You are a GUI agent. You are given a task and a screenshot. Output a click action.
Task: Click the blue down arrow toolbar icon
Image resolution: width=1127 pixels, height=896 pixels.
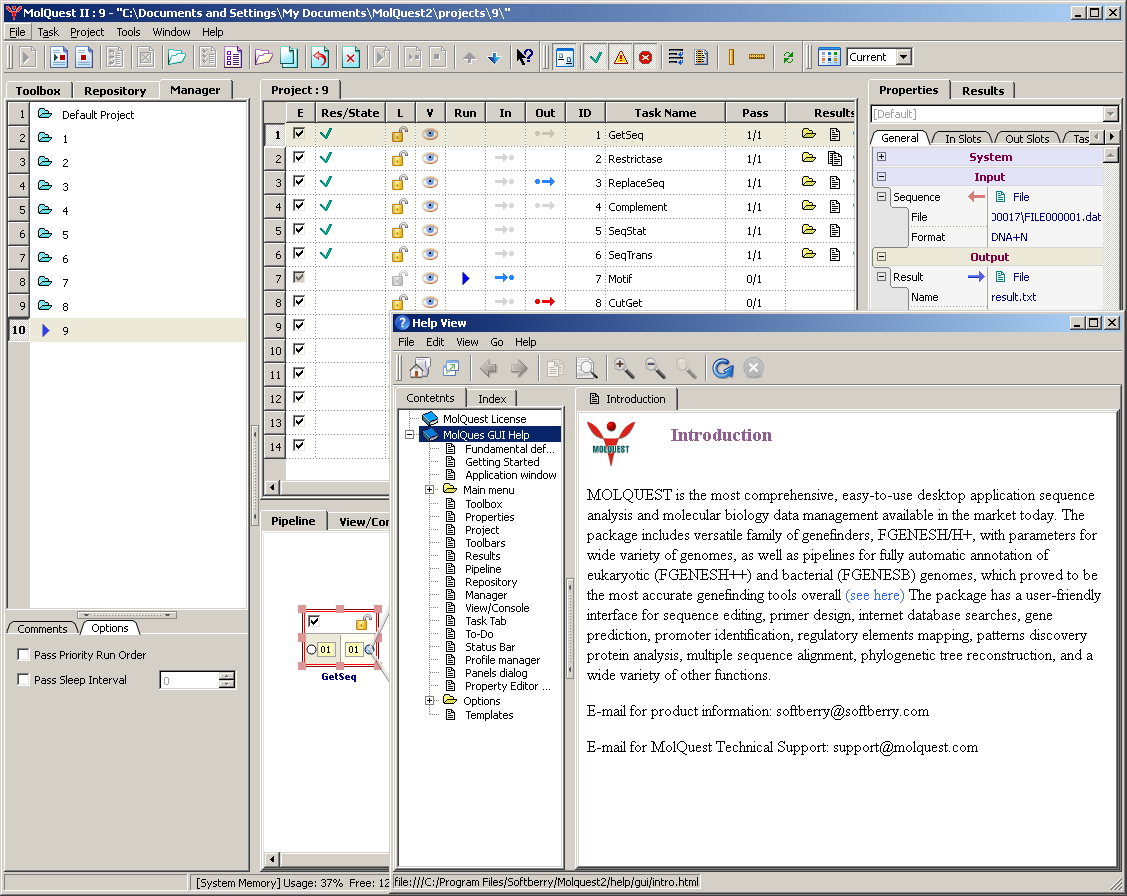[x=494, y=57]
